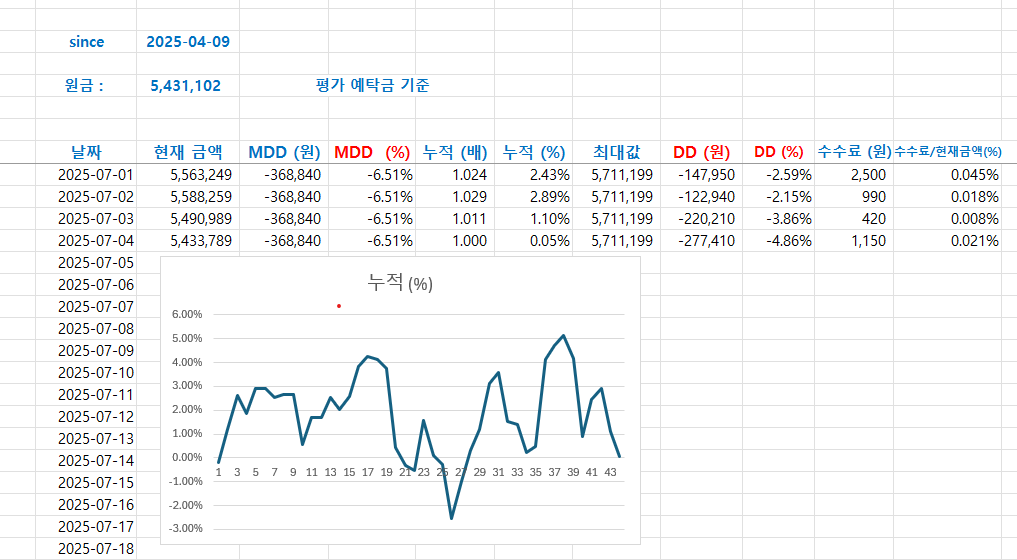Image resolution: width=1017 pixels, height=560 pixels.
Task: Click cumulative percent cell 2.89%
Action: (x=534, y=197)
